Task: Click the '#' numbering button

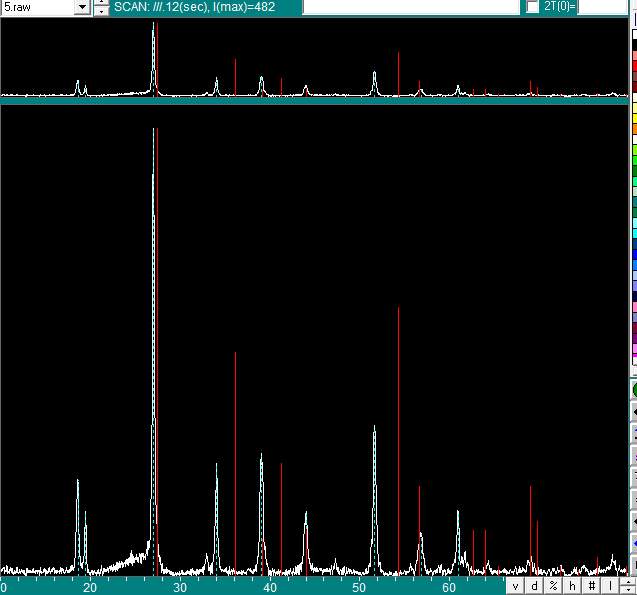Action: pos(592,586)
